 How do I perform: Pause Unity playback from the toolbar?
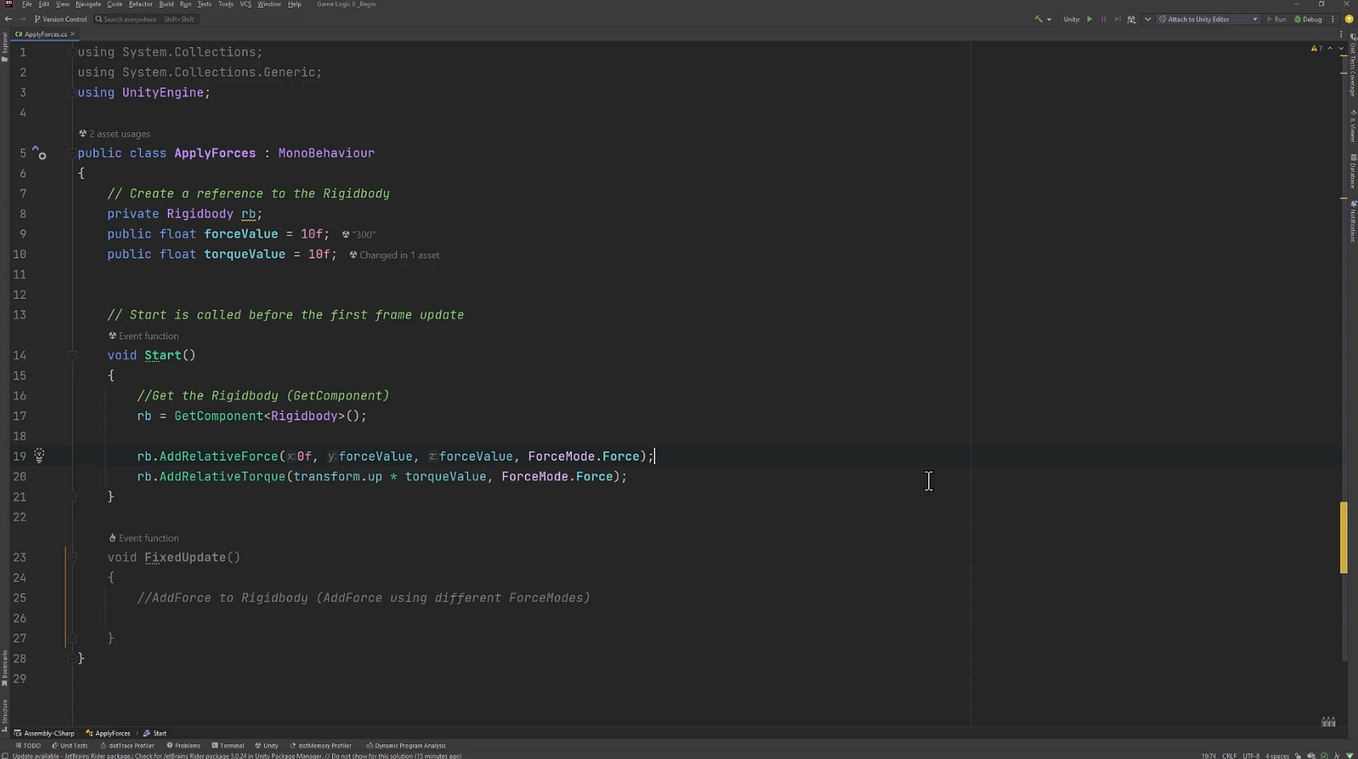click(1104, 19)
